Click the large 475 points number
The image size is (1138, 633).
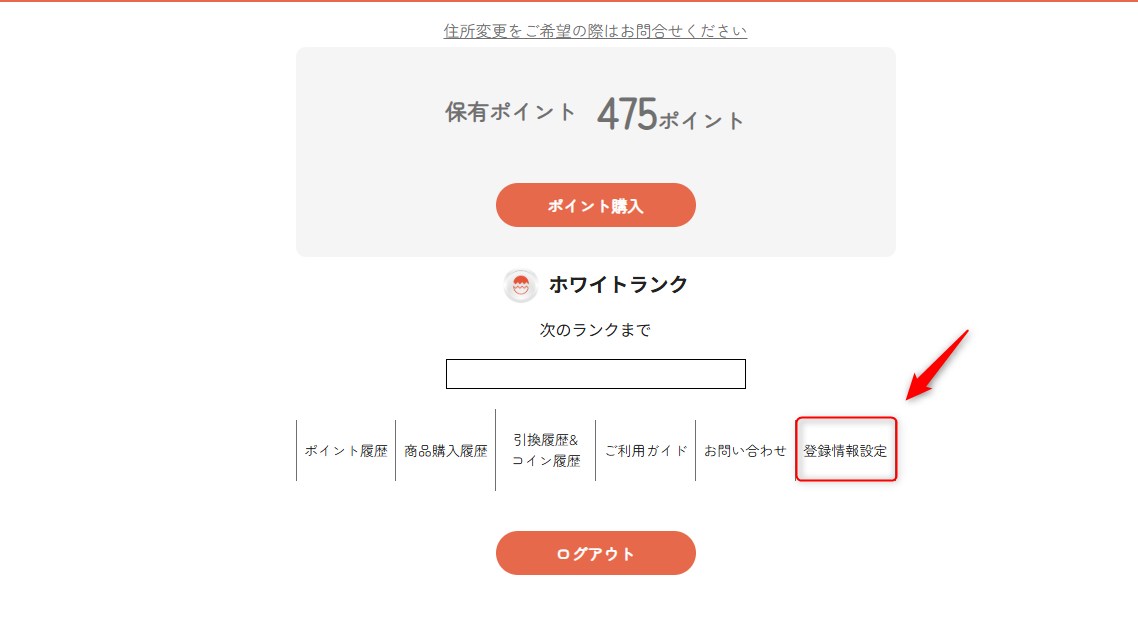click(627, 115)
